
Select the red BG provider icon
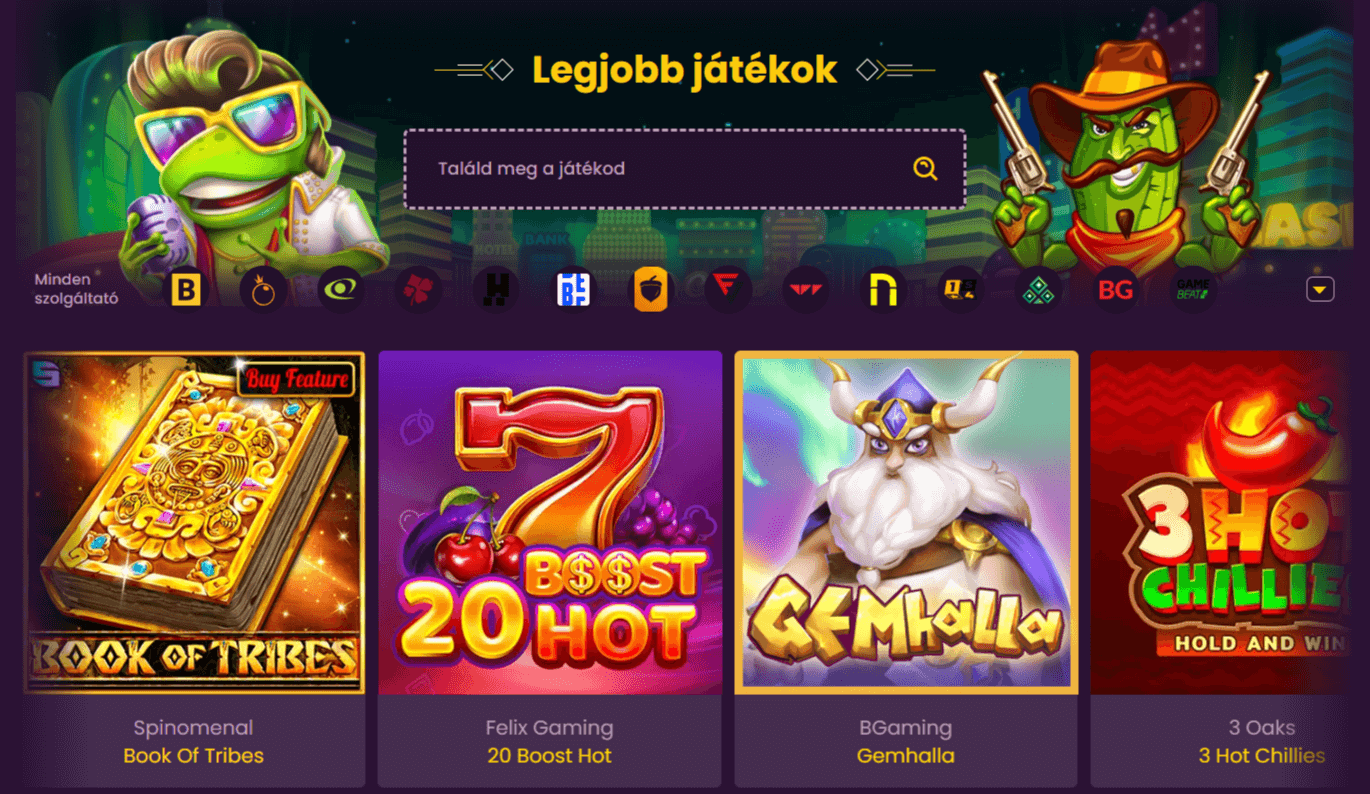[1115, 290]
